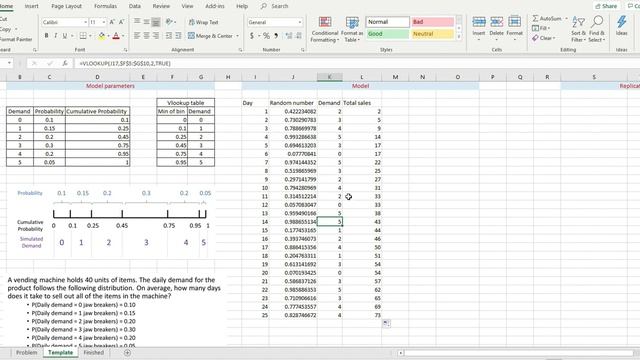Screen dimensions: 640x360
Task: Select cell with random number 0.422234082
Action: pos(292,111)
